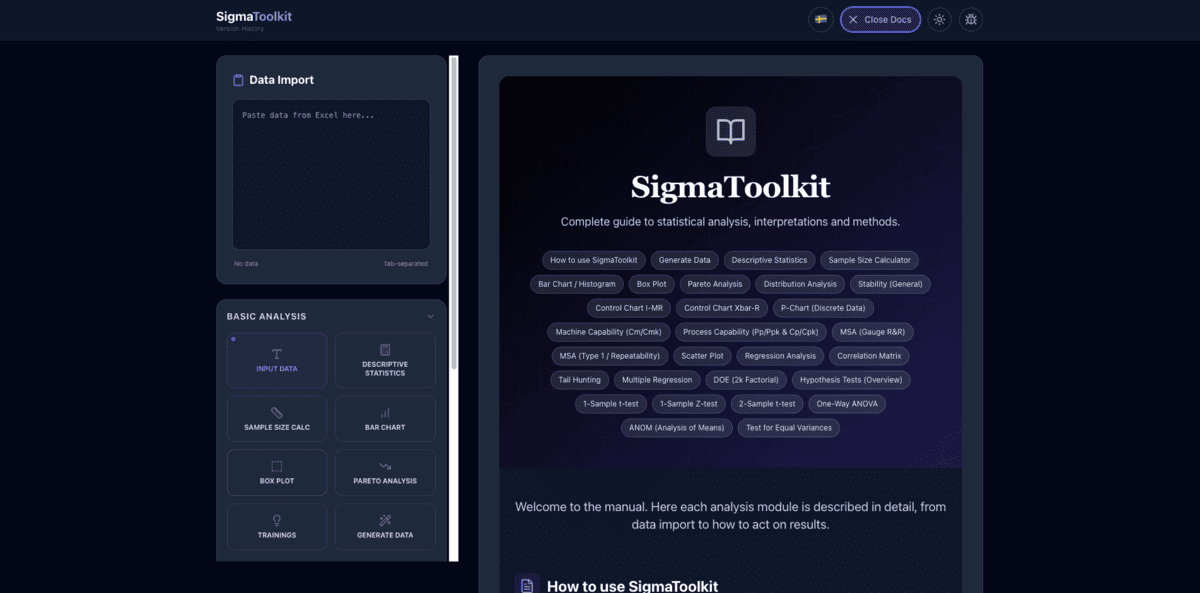
Task: Jump to Tail Hunting chip
Action: pos(580,380)
